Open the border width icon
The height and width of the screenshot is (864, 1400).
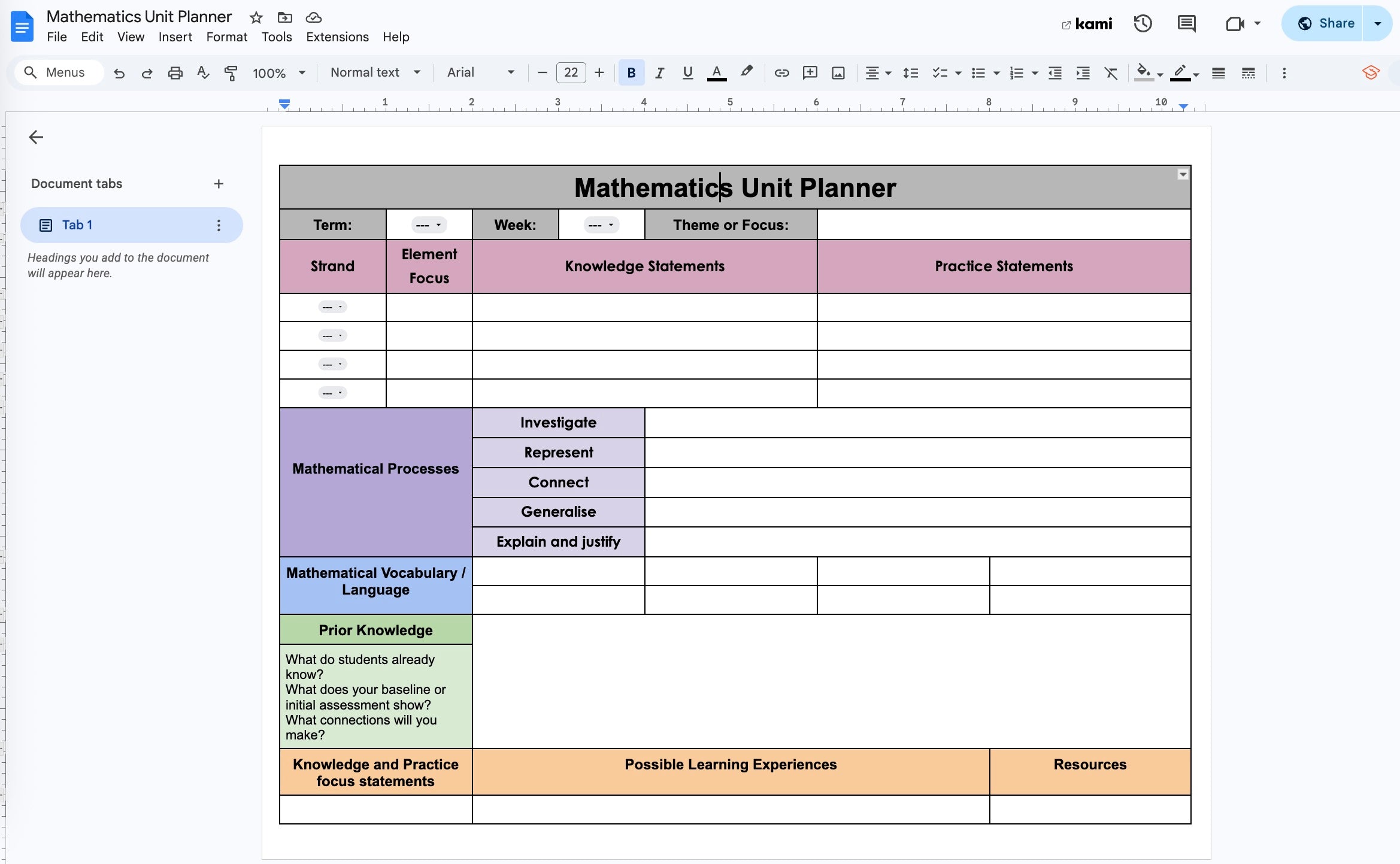pyautogui.click(x=1218, y=73)
